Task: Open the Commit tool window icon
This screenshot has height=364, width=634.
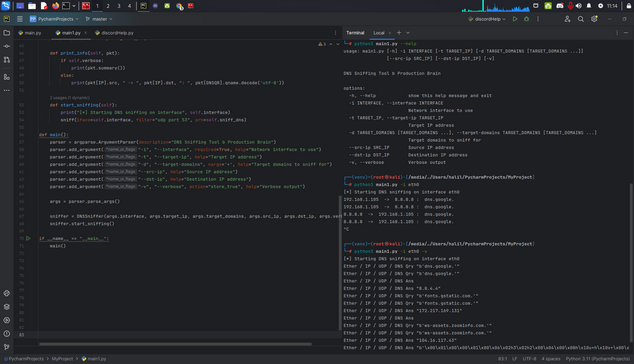Action: pos(6,47)
